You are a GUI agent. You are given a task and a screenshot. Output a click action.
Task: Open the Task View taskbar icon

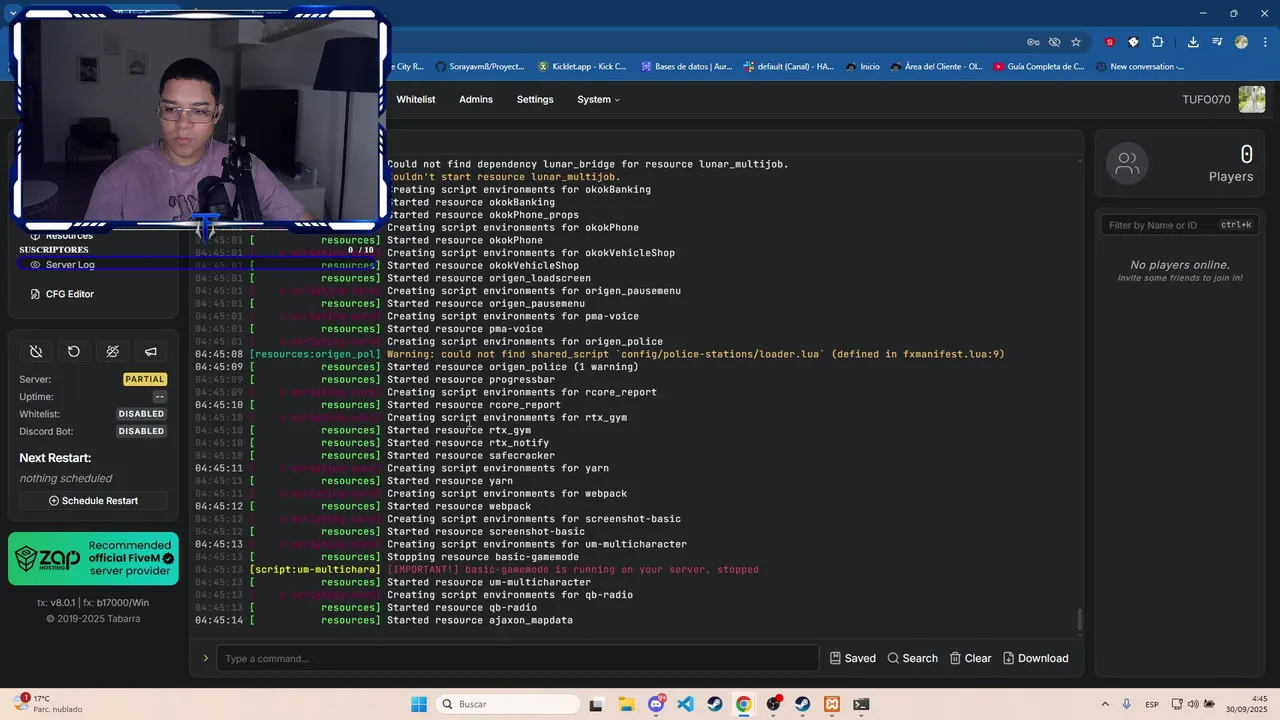(x=596, y=704)
